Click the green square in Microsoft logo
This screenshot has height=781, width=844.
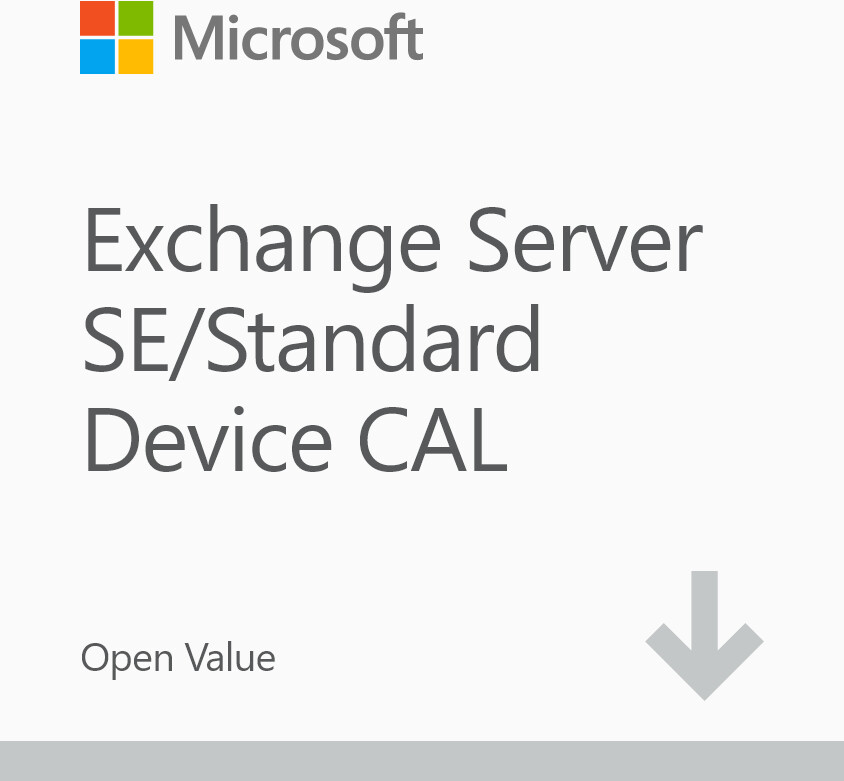click(x=136, y=18)
